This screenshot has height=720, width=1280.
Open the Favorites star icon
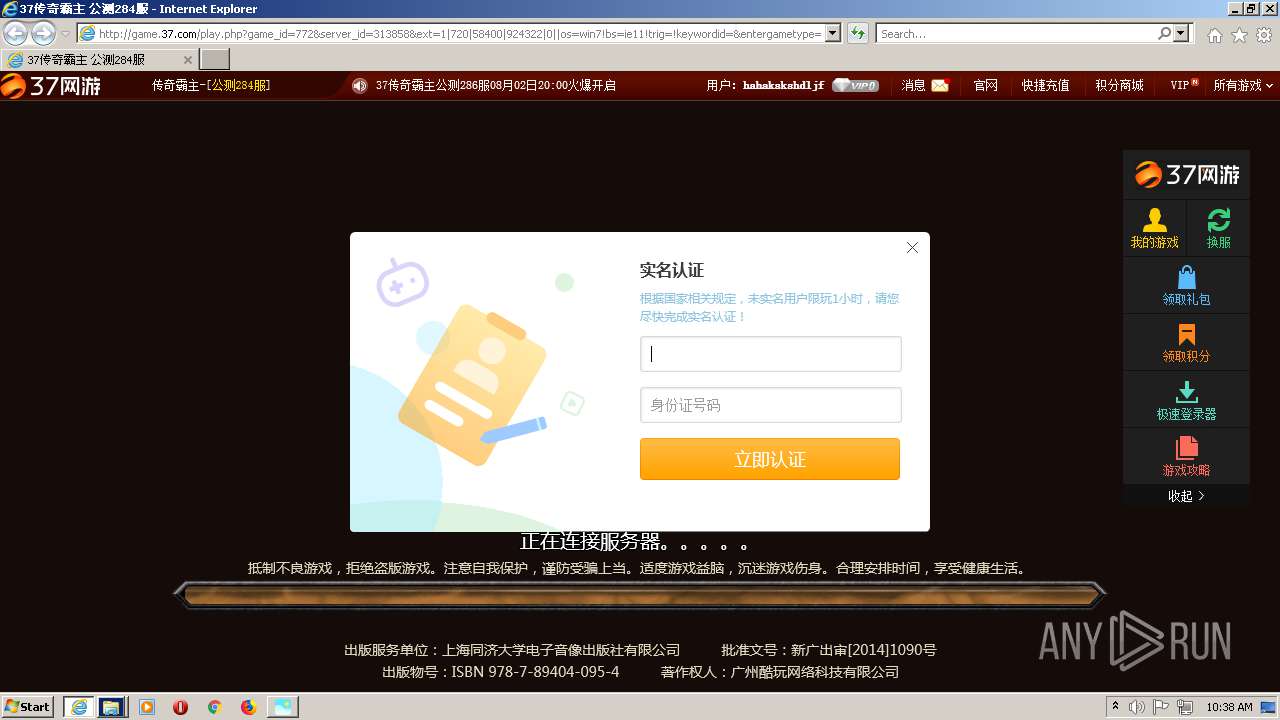pos(1239,35)
